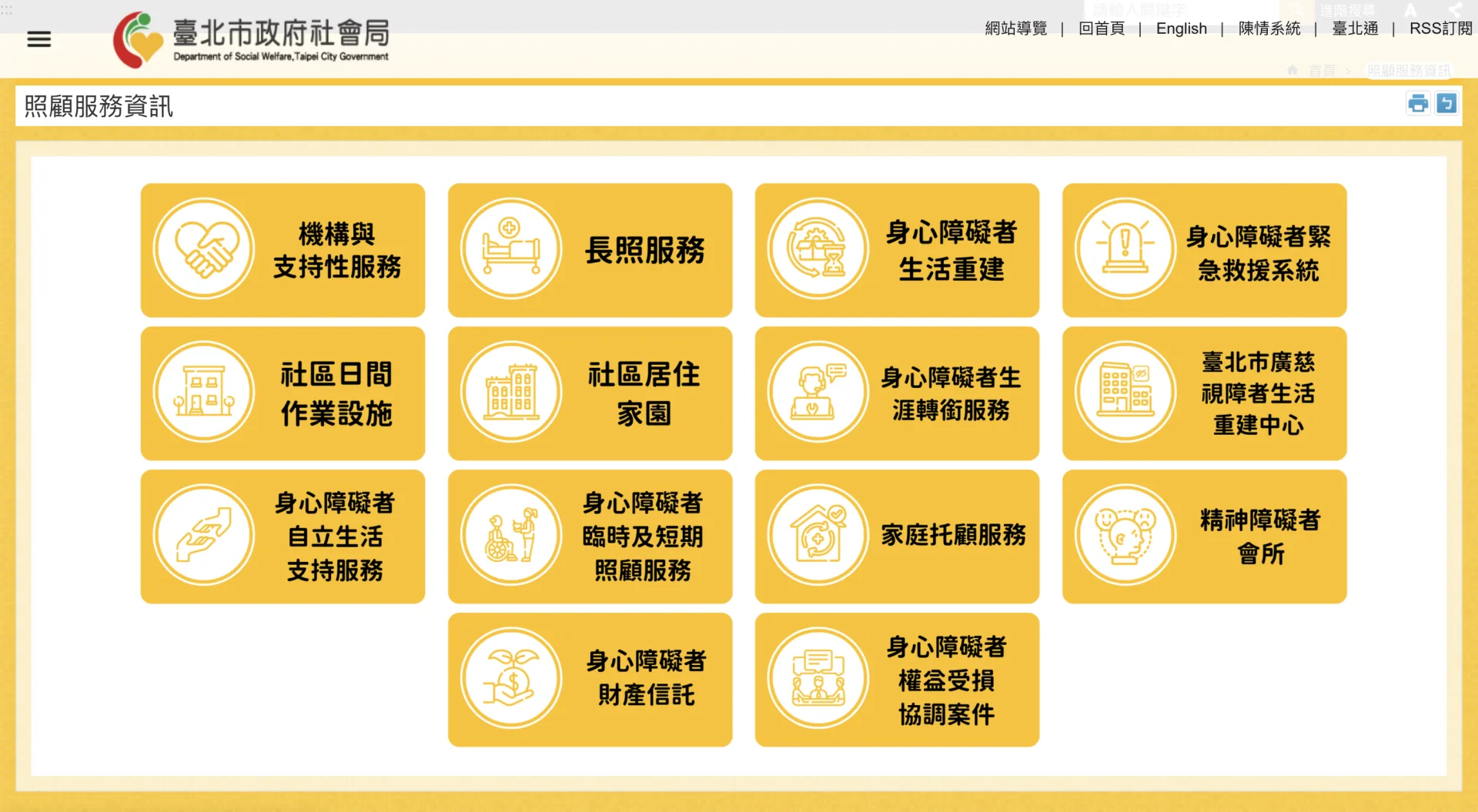Click the handshake heart icon for 機構與支持性服務
Image resolution: width=1478 pixels, height=812 pixels.
pos(204,249)
